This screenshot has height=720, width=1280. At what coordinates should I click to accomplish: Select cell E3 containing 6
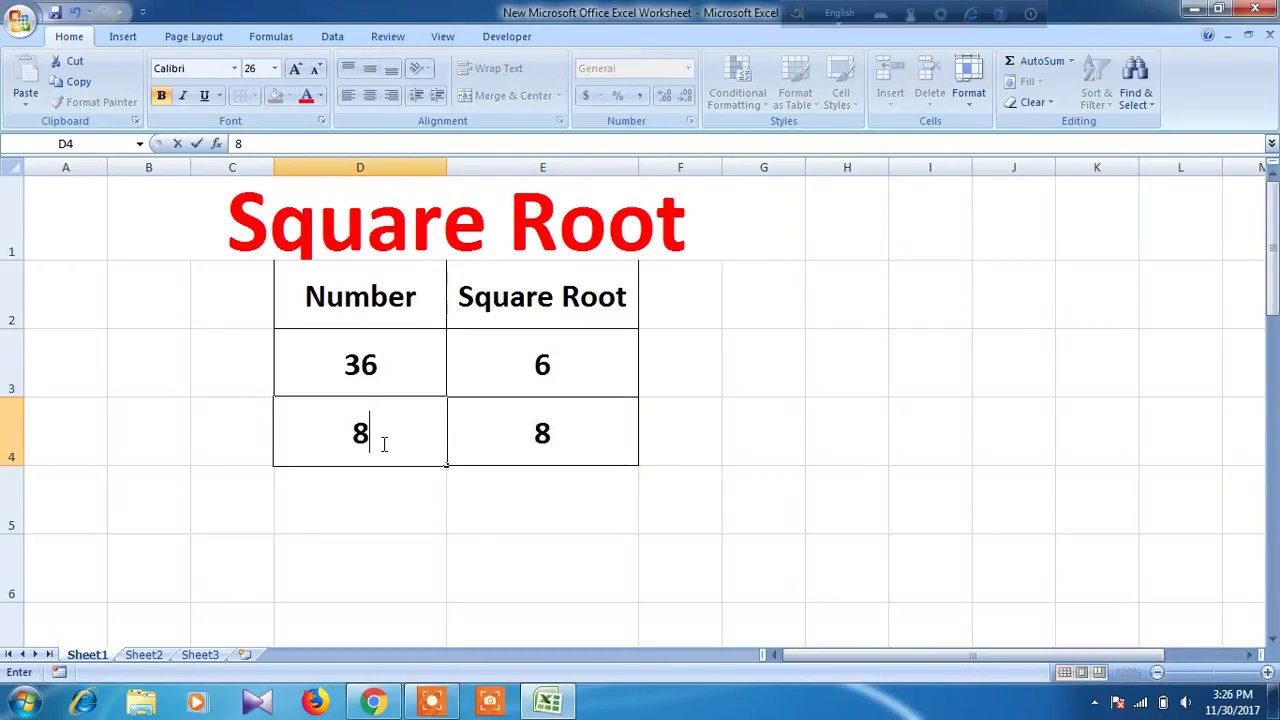coord(542,364)
